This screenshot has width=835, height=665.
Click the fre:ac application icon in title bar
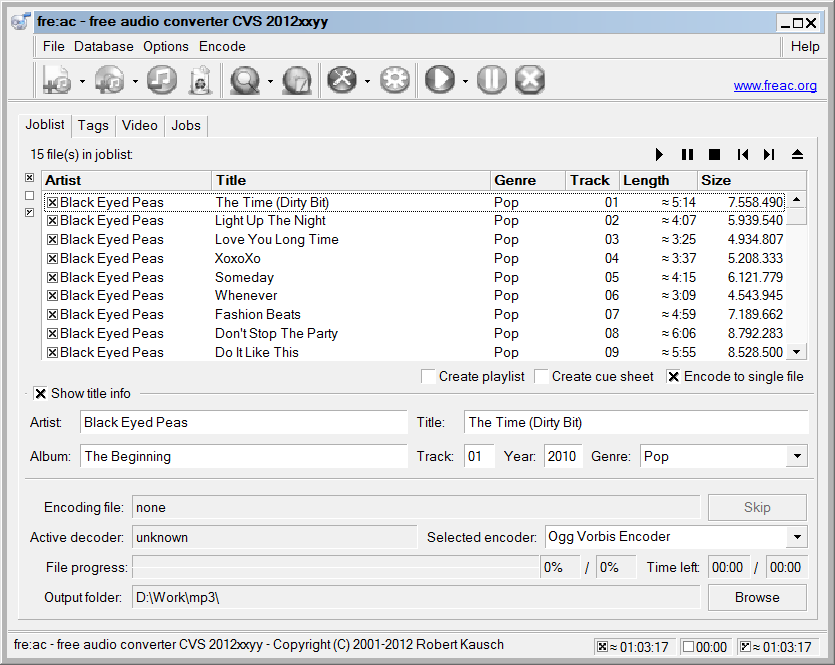tap(21, 22)
